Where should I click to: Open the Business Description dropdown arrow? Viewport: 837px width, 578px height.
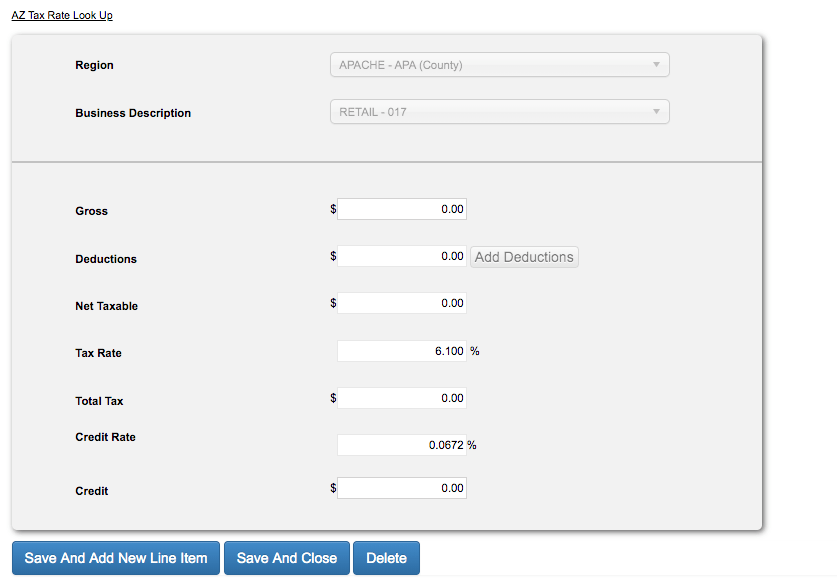[x=656, y=112]
